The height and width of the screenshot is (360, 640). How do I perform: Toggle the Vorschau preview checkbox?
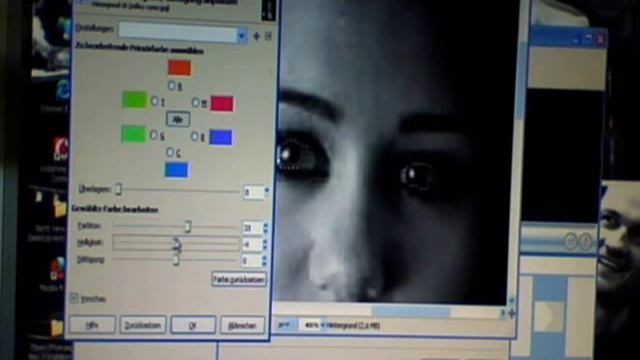pyautogui.click(x=74, y=298)
